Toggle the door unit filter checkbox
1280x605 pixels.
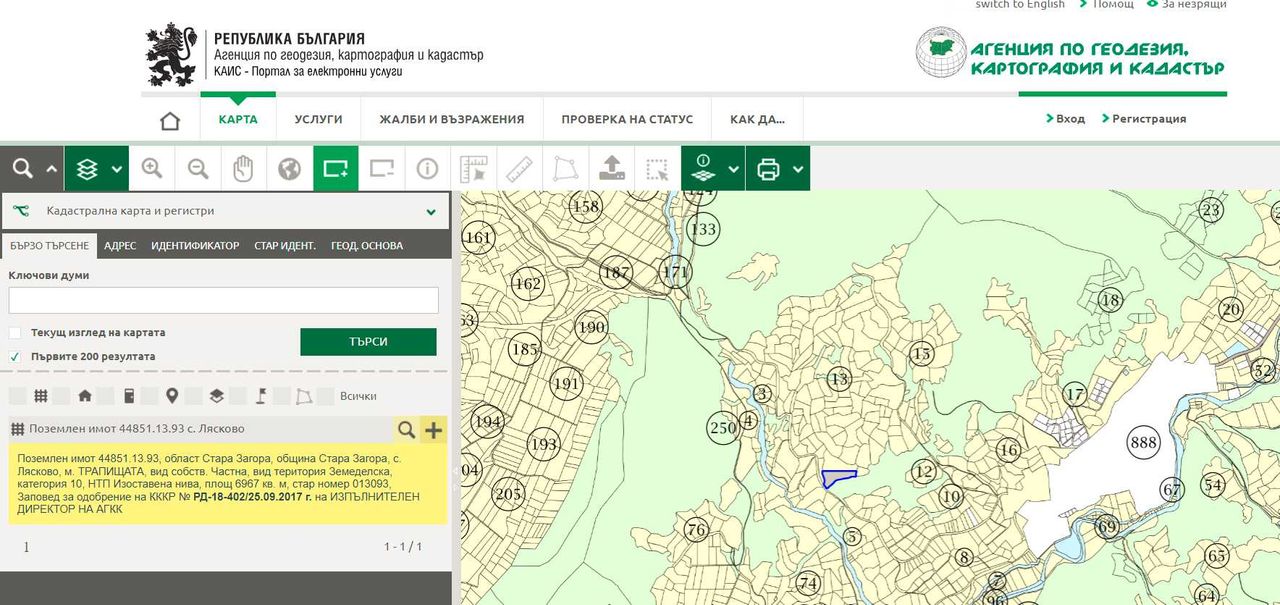(104, 396)
